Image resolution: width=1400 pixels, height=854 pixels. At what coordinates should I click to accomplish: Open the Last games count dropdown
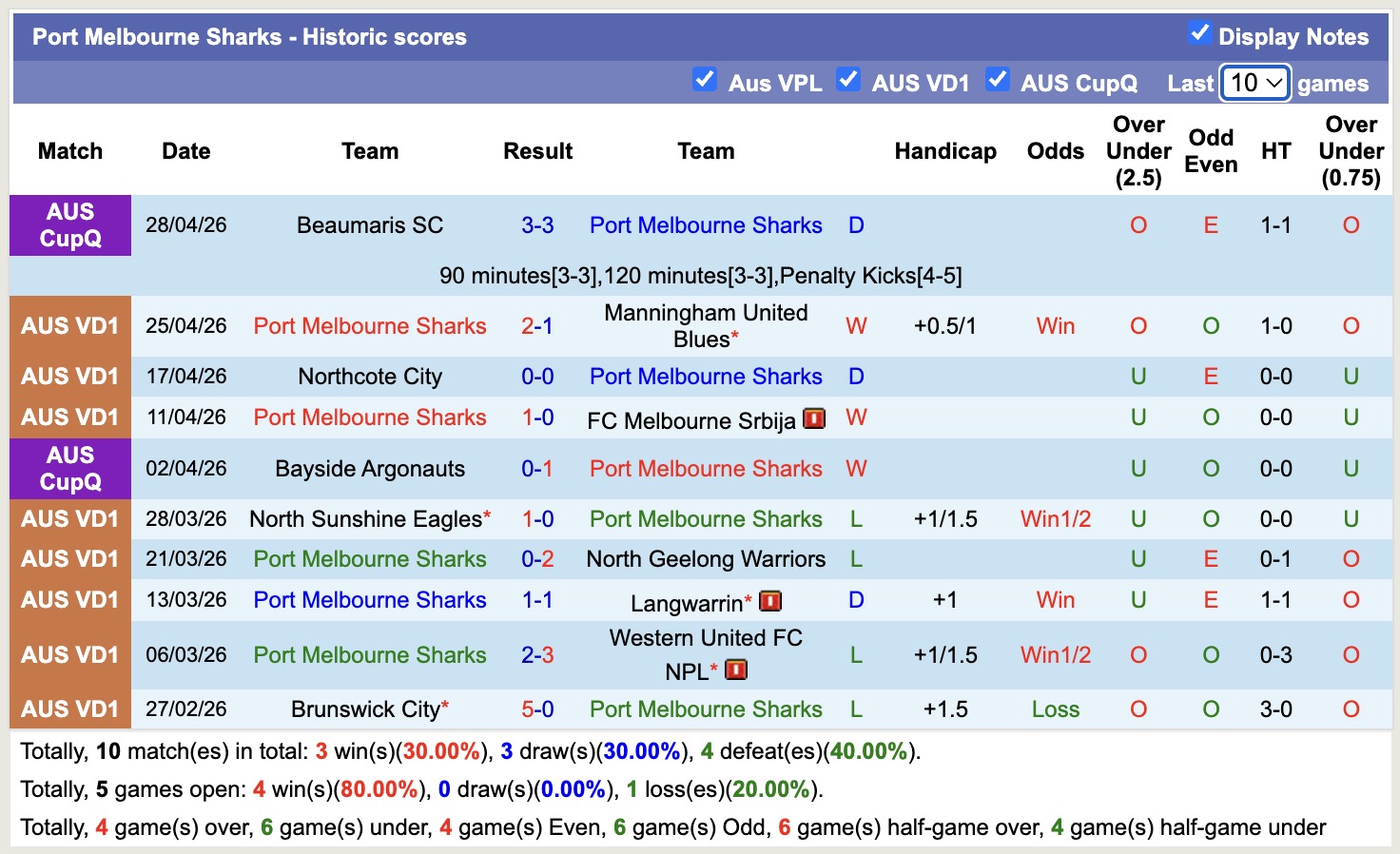tap(1254, 83)
